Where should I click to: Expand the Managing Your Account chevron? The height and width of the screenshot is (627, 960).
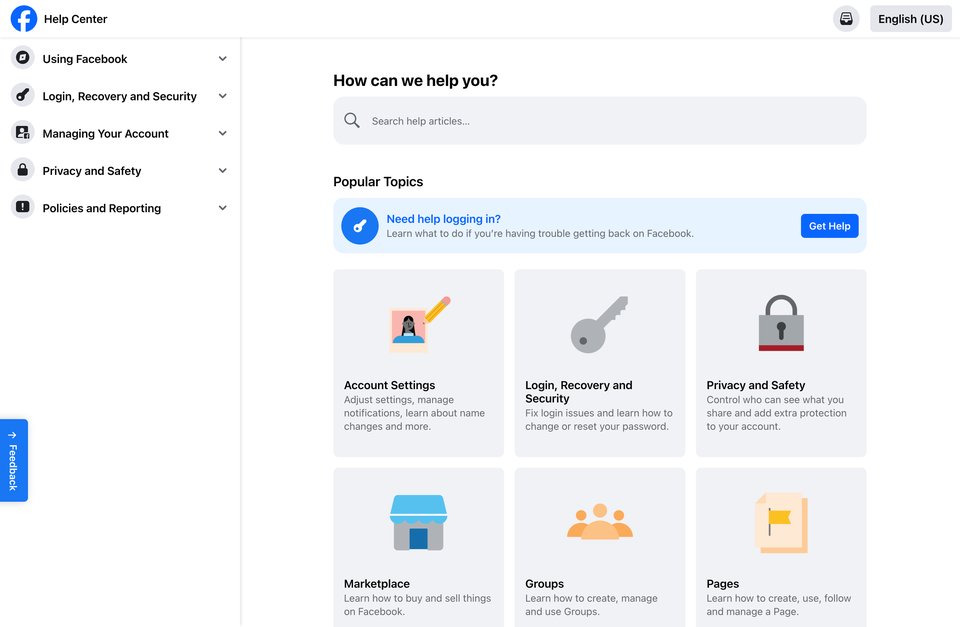click(x=223, y=133)
